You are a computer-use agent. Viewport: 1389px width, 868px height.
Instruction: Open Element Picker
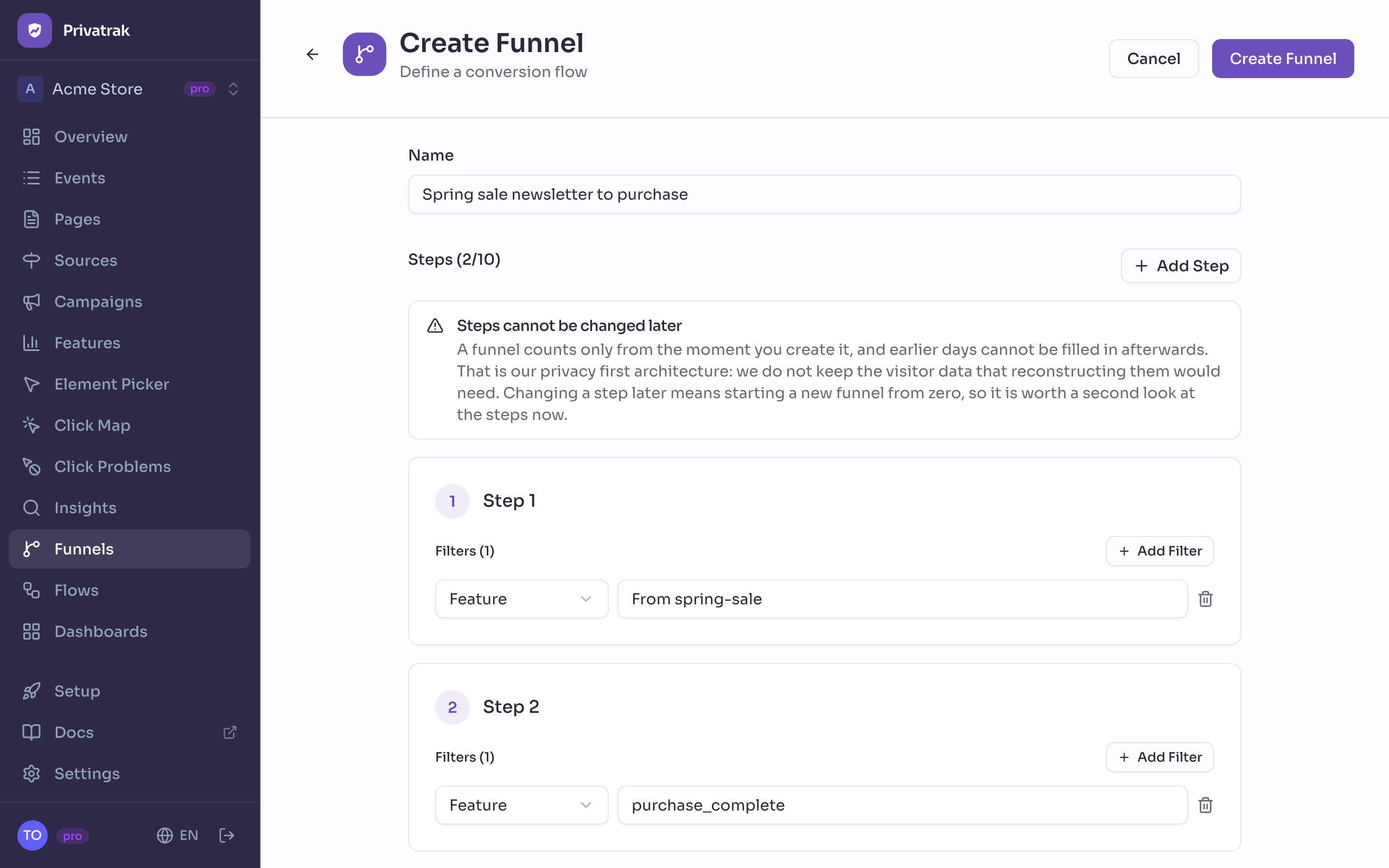point(130,384)
